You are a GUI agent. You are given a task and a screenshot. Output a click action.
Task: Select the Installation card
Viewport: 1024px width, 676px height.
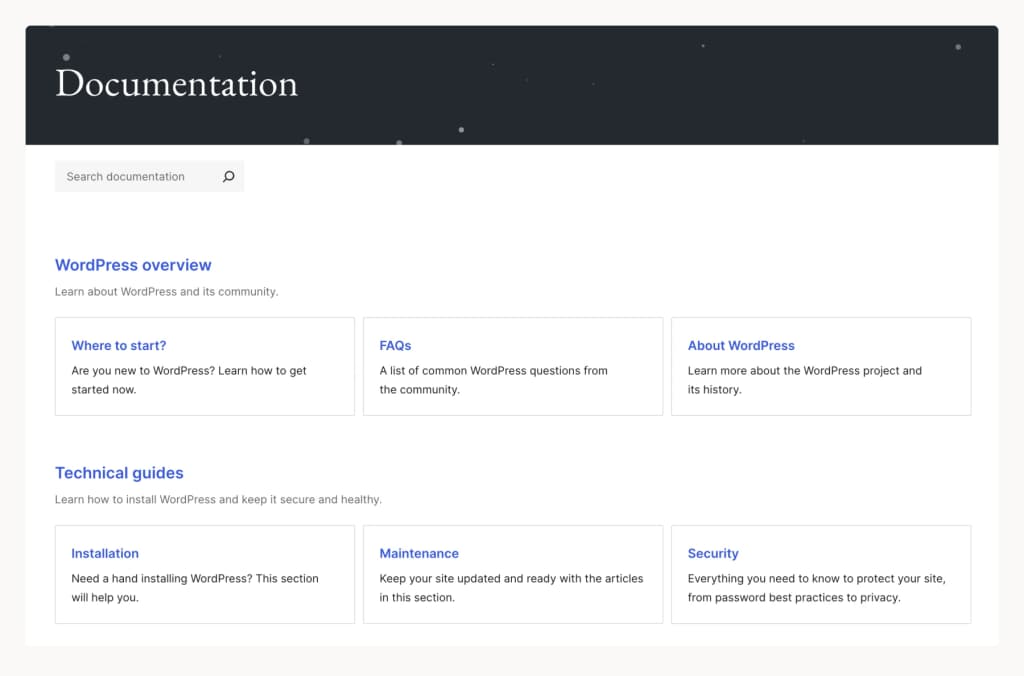click(x=204, y=574)
